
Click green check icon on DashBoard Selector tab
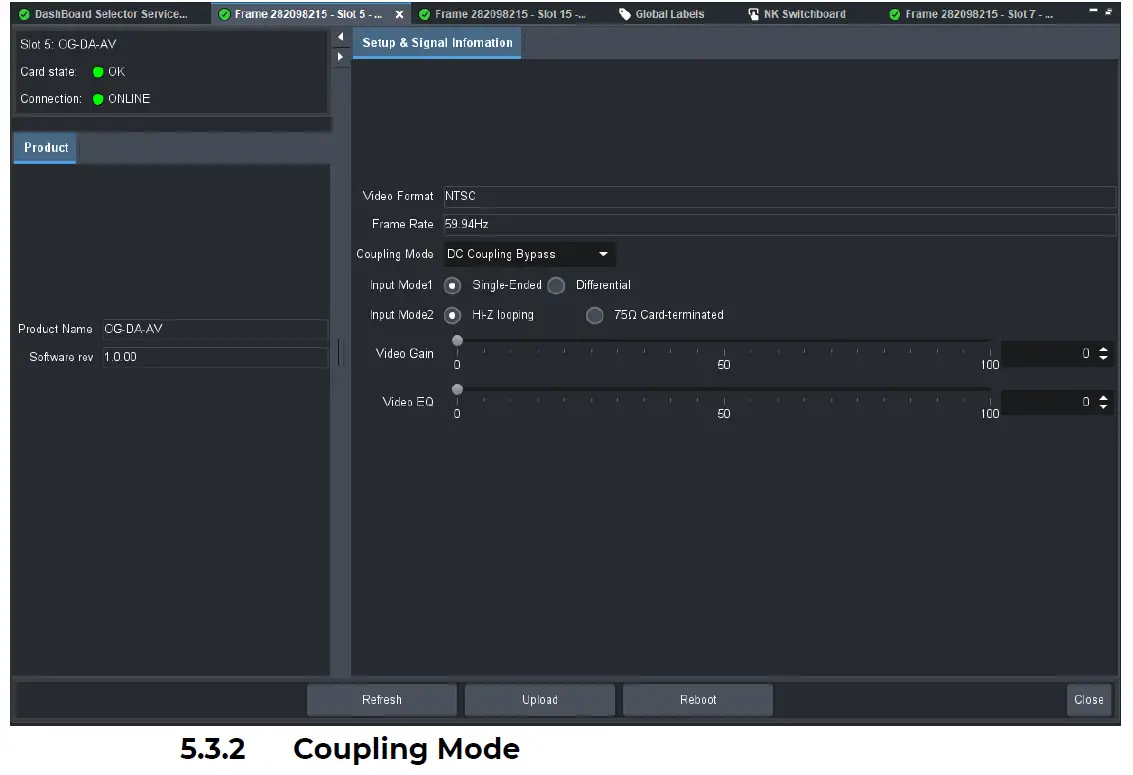point(24,14)
